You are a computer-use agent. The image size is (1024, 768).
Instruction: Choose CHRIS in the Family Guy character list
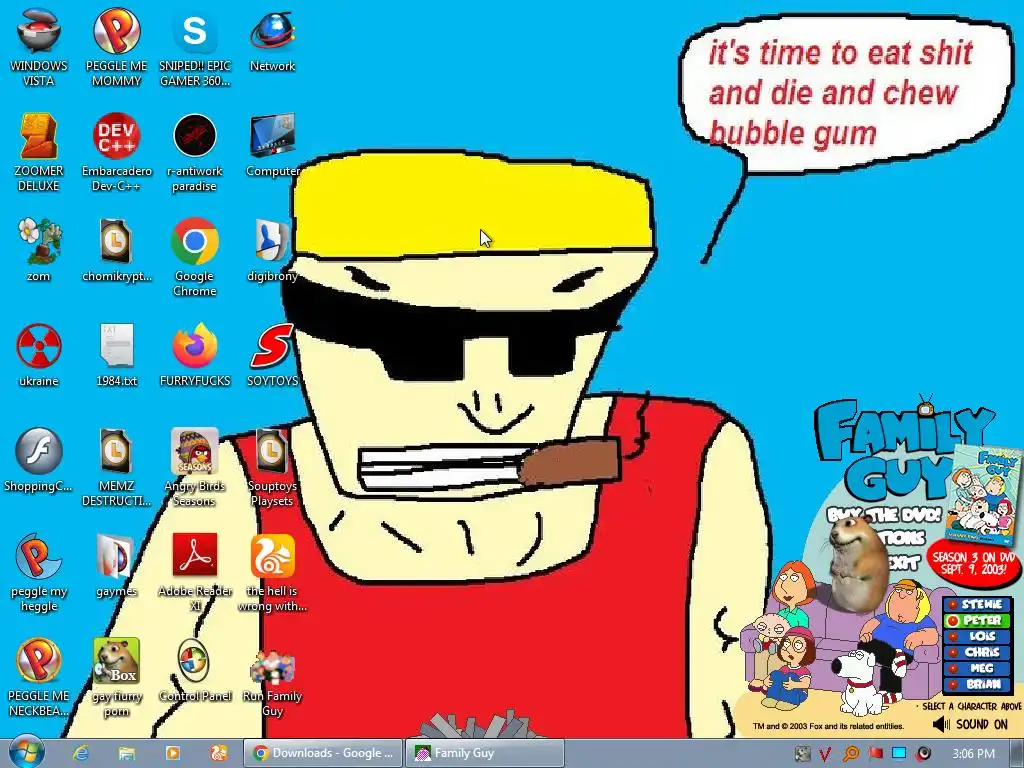(x=976, y=652)
